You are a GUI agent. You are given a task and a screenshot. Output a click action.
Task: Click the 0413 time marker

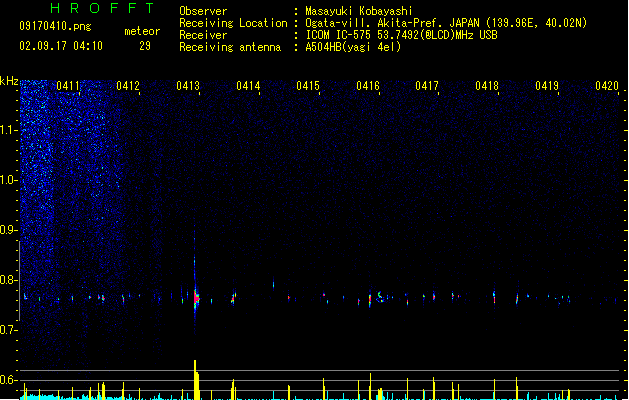(x=188, y=86)
